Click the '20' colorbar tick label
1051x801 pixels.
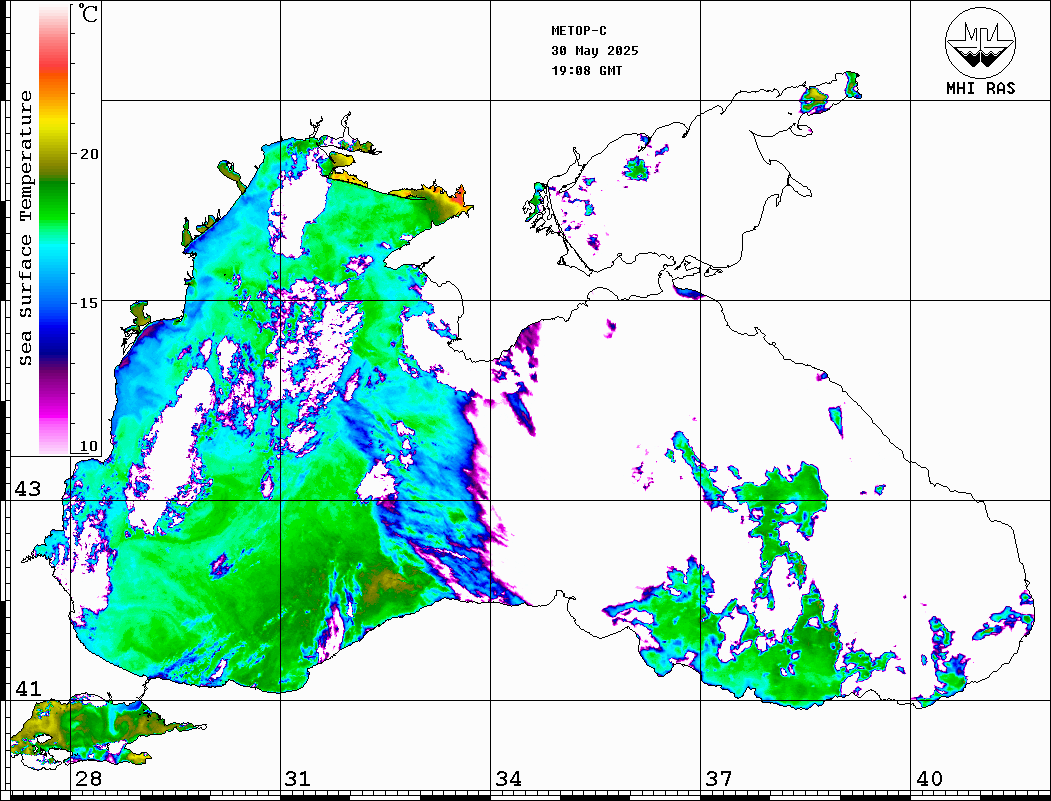(88, 154)
